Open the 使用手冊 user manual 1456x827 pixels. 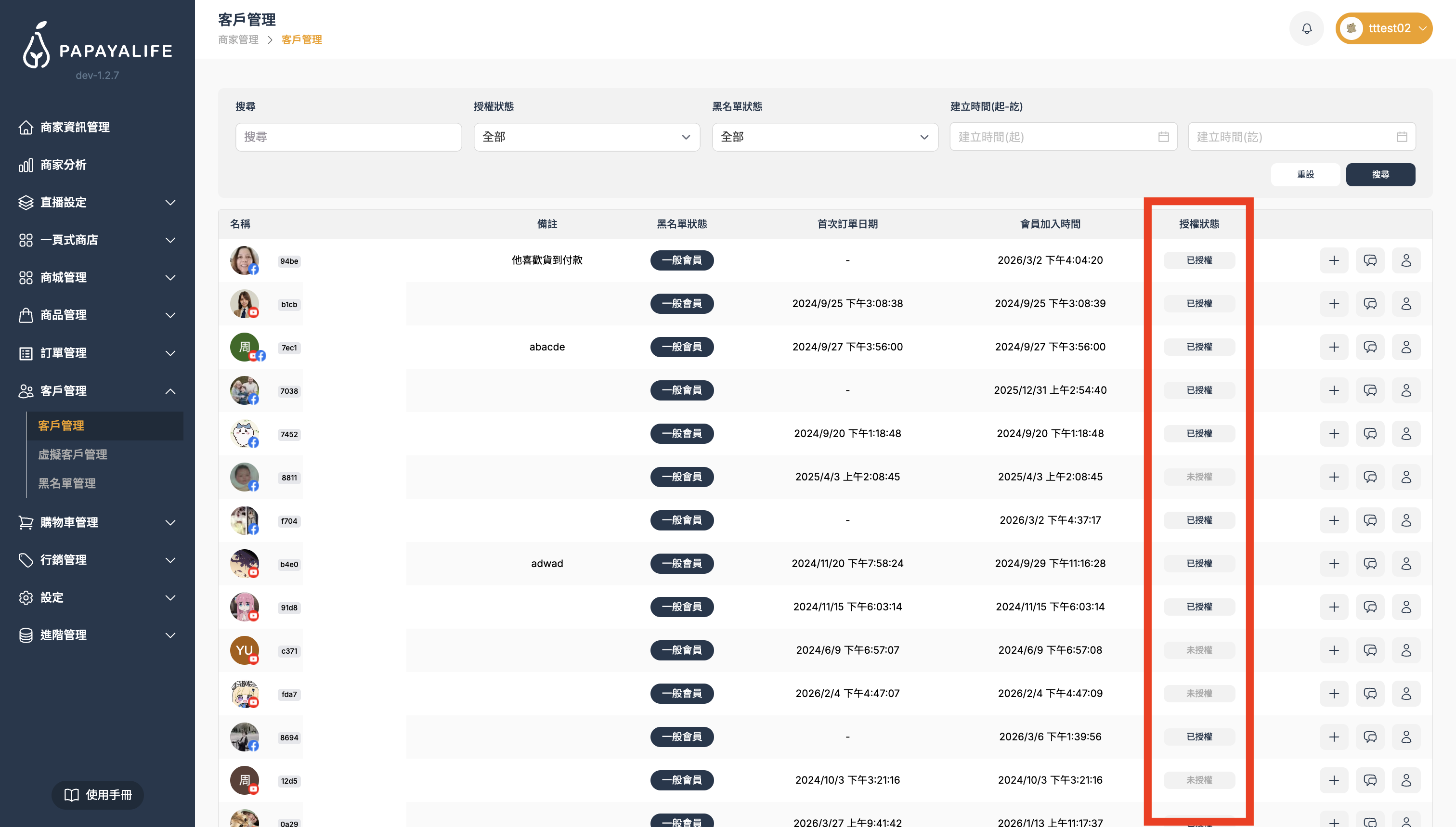pyautogui.click(x=98, y=795)
